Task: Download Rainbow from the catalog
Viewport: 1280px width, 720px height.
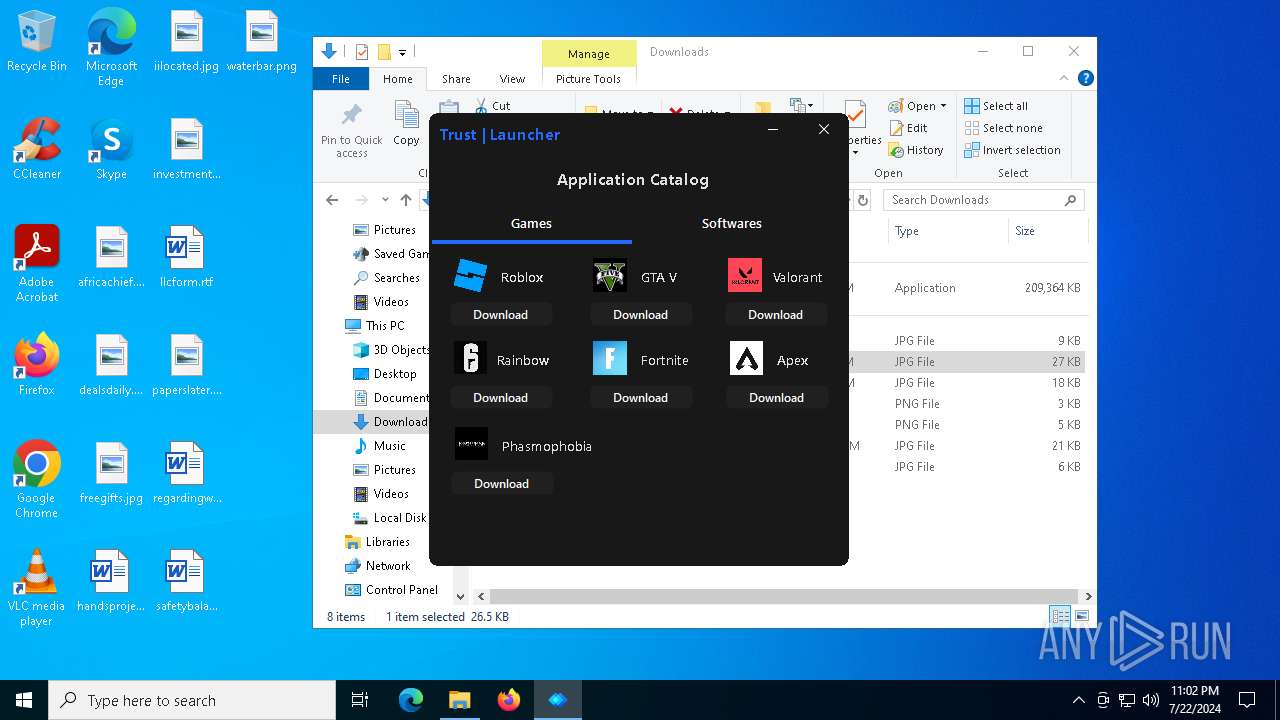Action: point(500,397)
